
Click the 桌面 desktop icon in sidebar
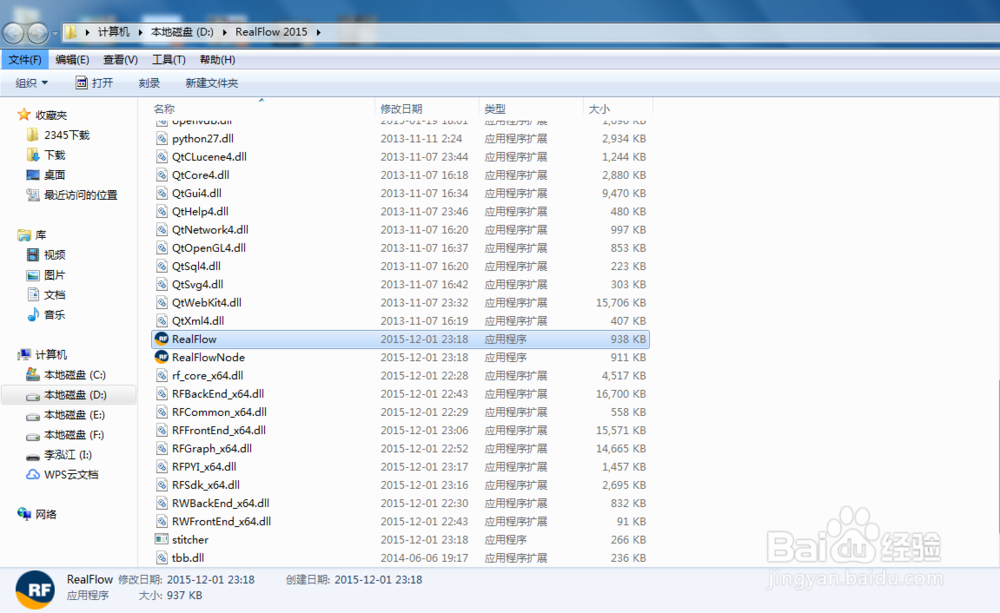coord(33,175)
